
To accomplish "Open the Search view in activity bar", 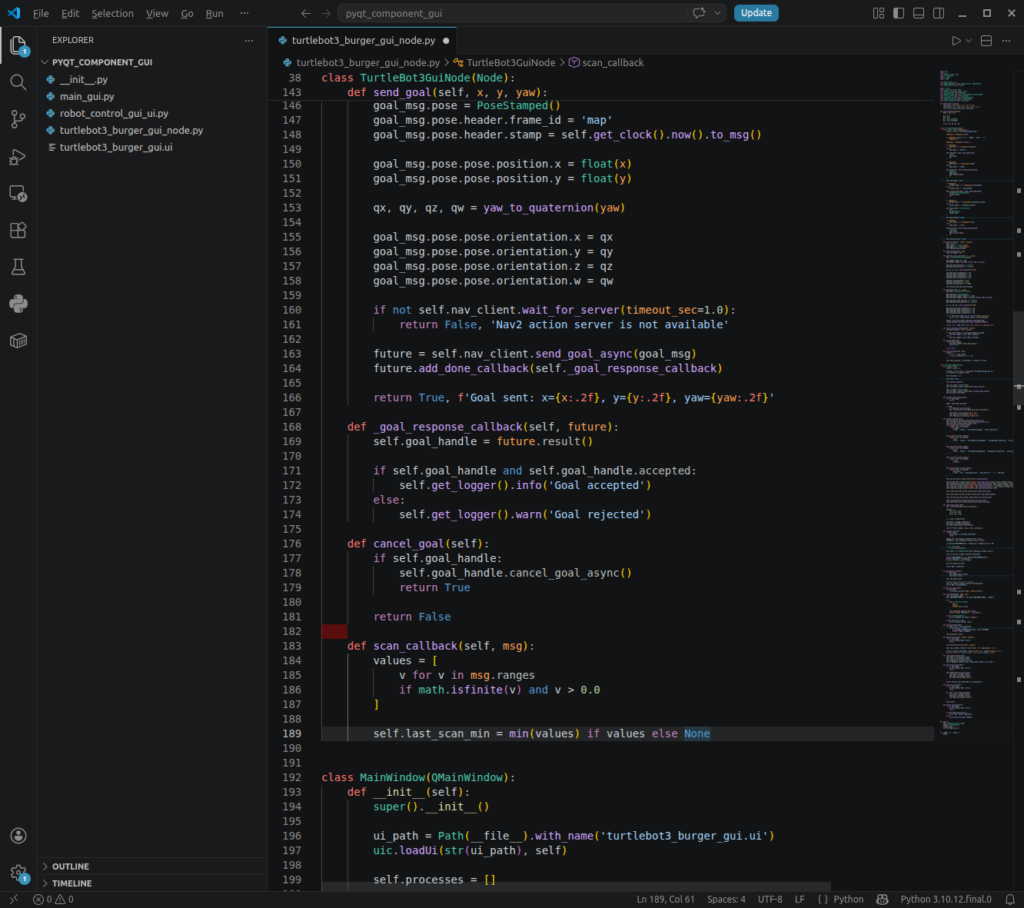I will 18,82.
